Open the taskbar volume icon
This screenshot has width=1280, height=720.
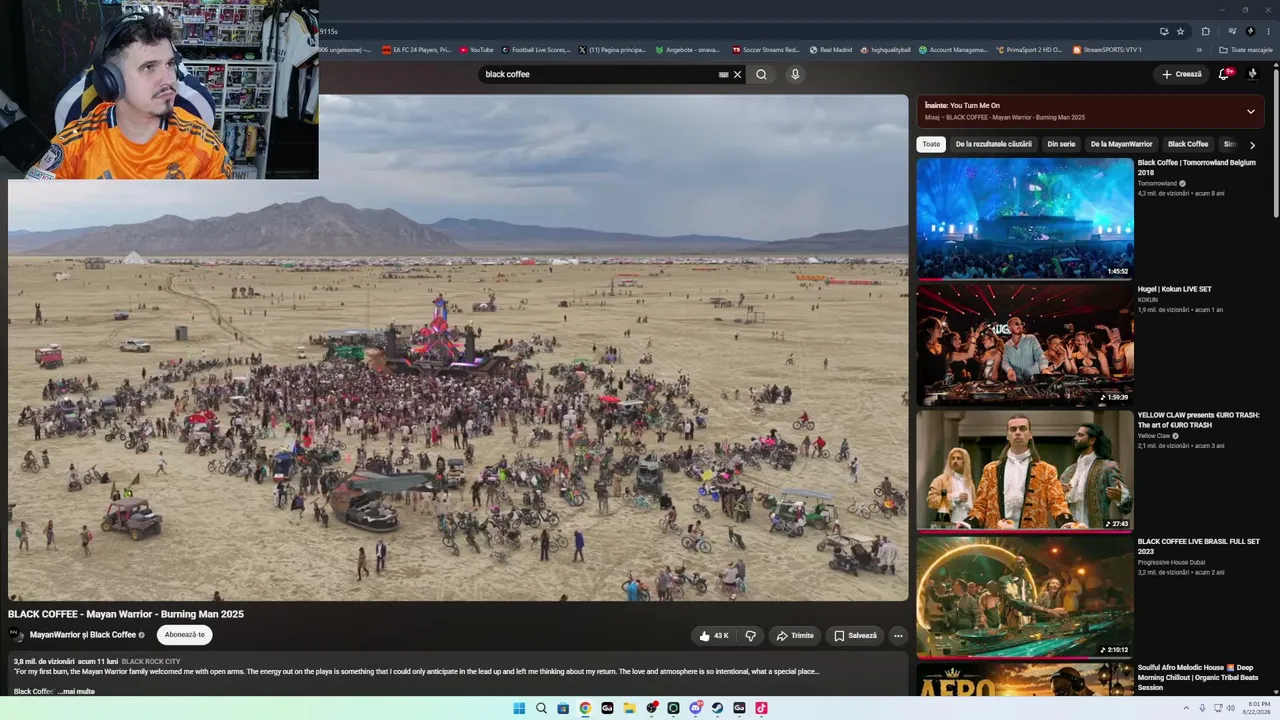coord(1232,708)
